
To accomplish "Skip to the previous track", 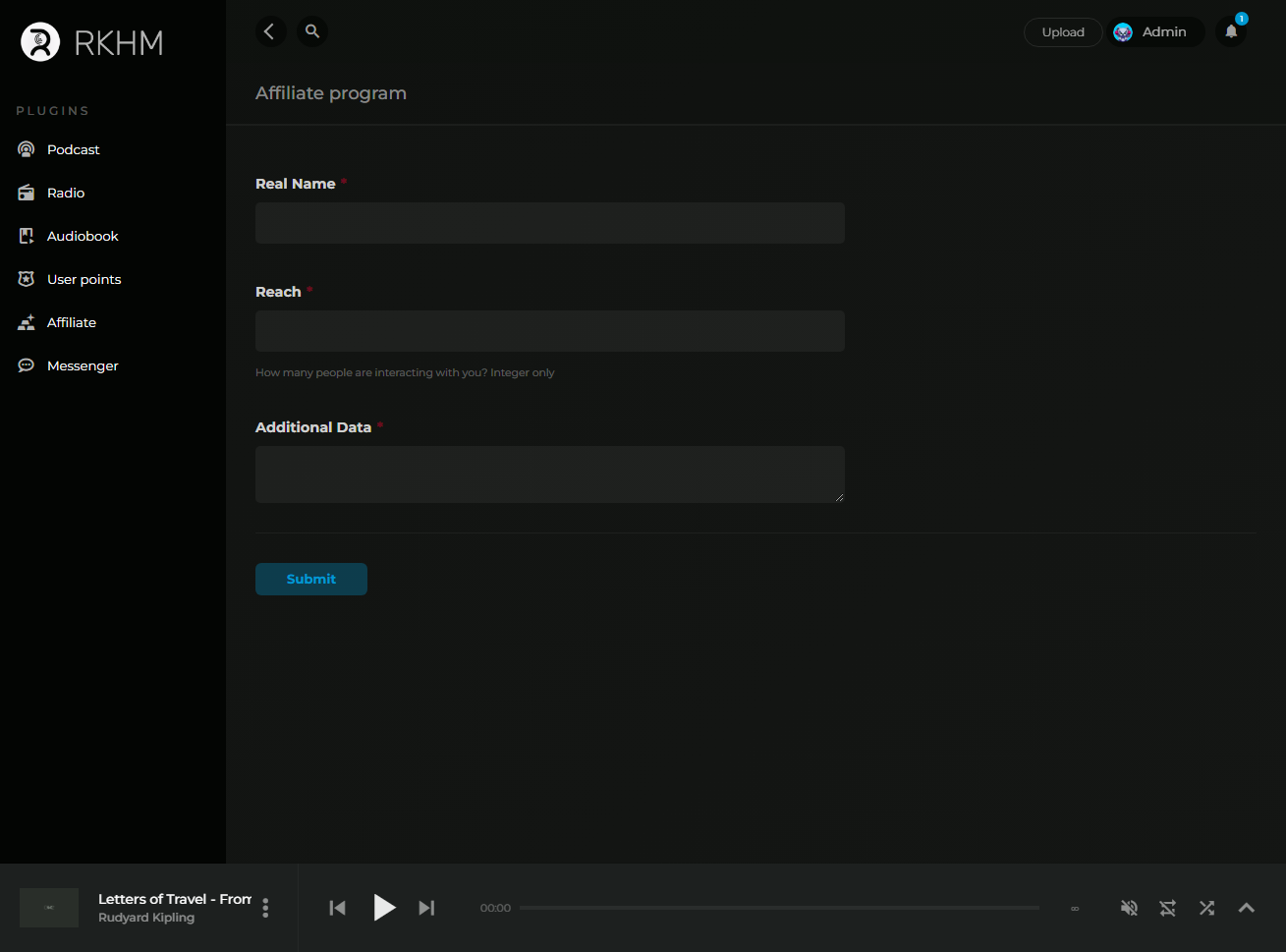I will click(x=337, y=908).
